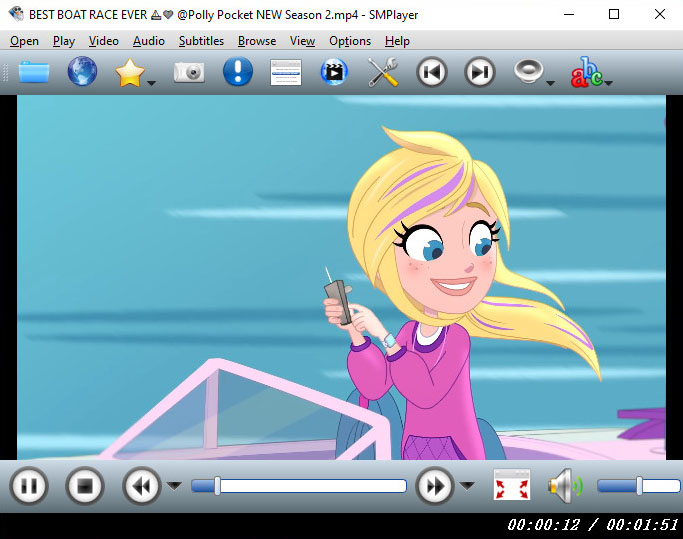Take a screenshot with the camera icon

tap(189, 72)
